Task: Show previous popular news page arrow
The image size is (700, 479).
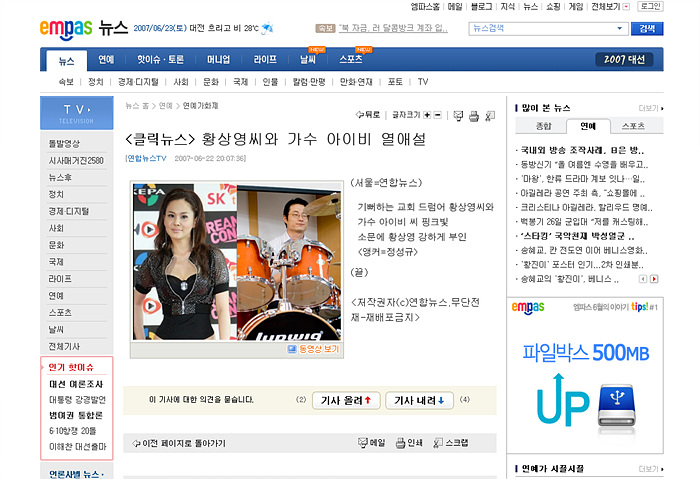Action: 643,279
